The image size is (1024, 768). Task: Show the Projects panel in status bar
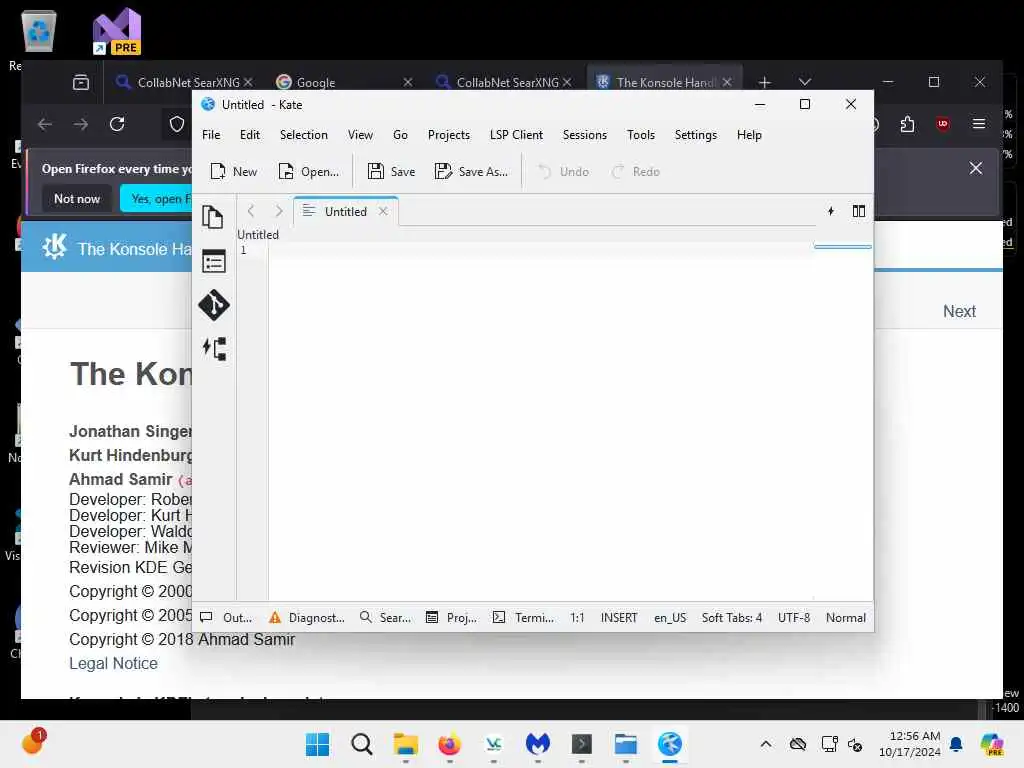point(451,618)
